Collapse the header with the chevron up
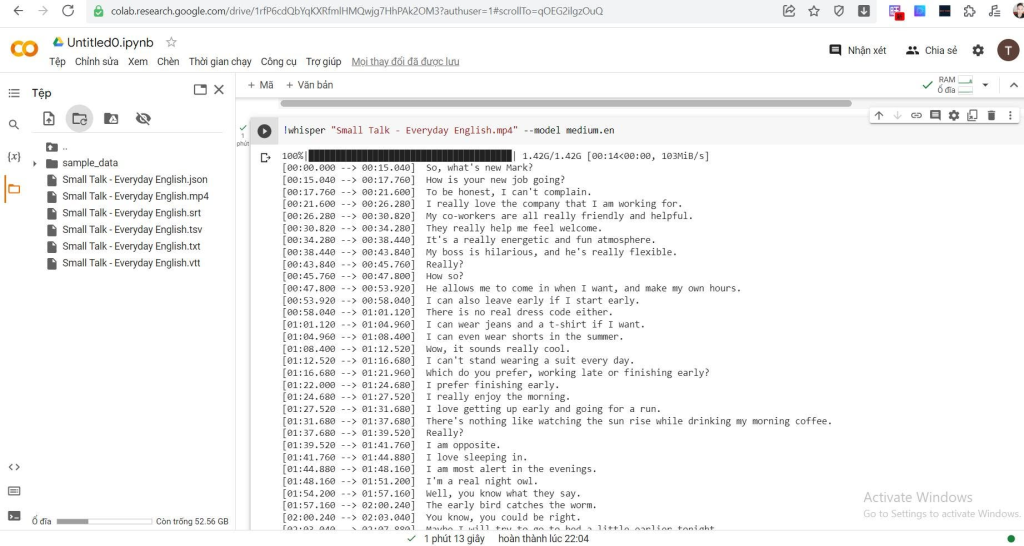Image resolution: width=1024 pixels, height=546 pixels. coord(1014,85)
